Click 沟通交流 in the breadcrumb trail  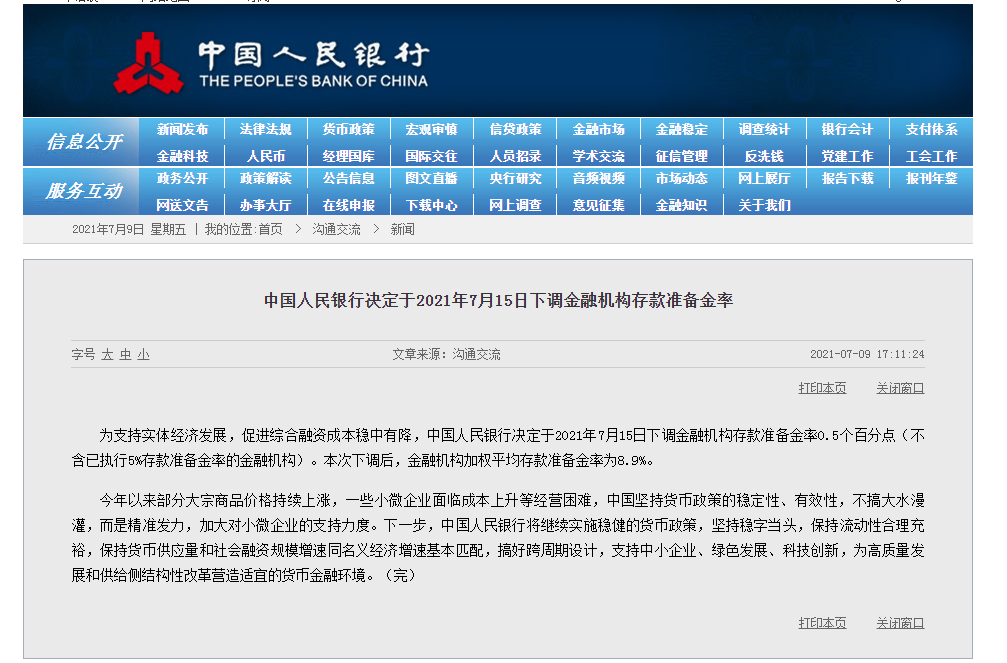tap(335, 229)
